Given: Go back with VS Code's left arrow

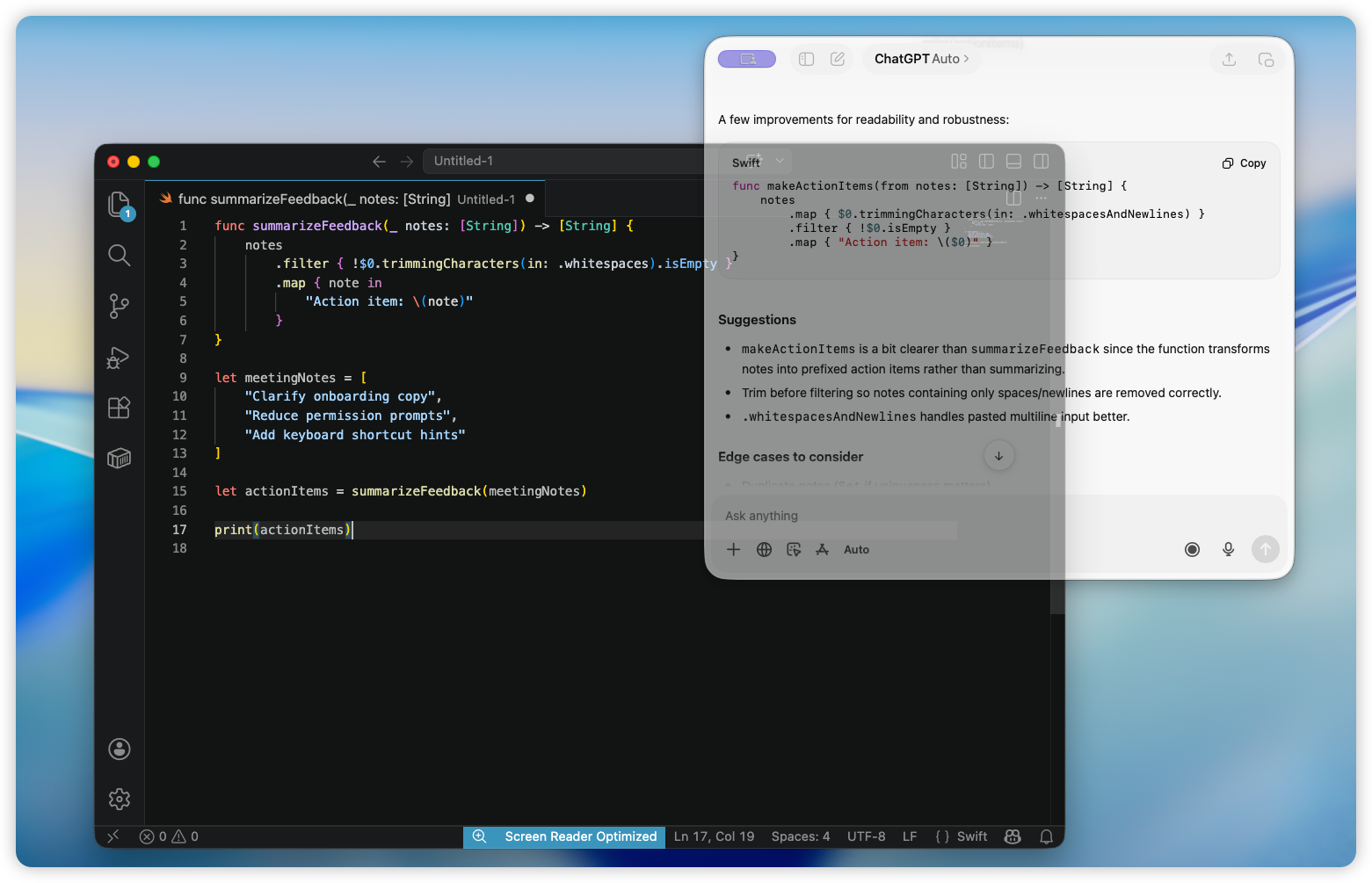Looking at the screenshot, I should tap(379, 162).
